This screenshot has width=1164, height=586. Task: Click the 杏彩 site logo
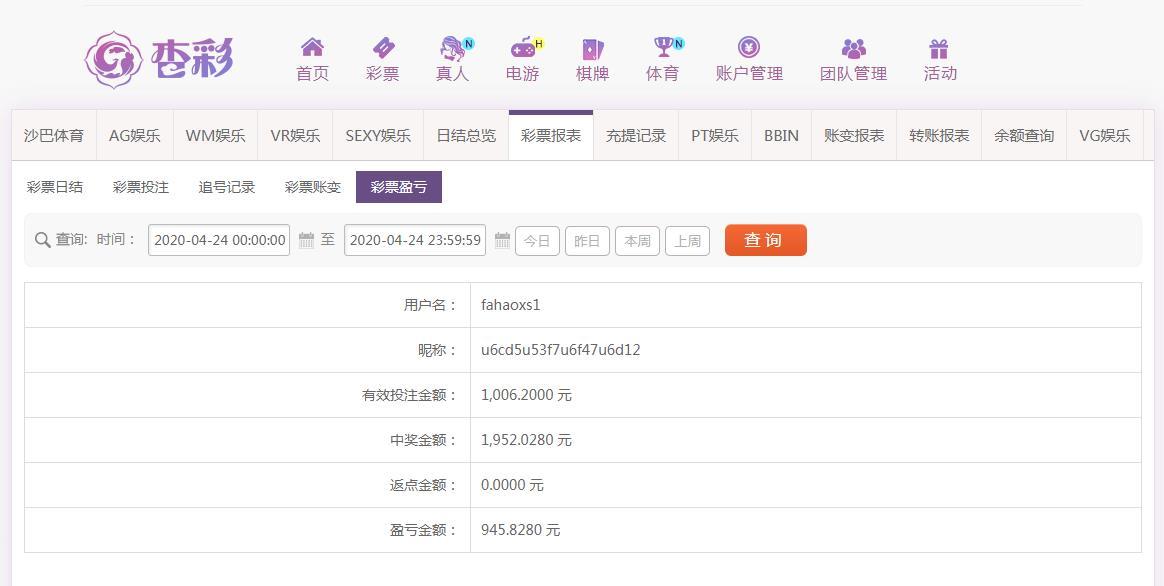tap(159, 59)
